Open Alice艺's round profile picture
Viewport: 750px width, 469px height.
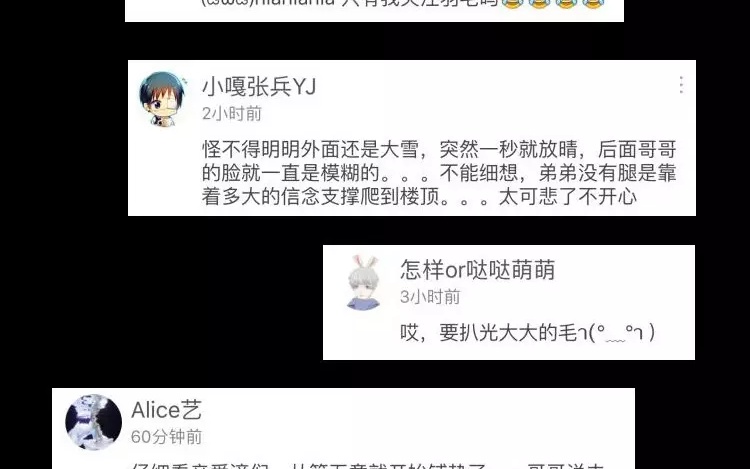click(x=93, y=422)
